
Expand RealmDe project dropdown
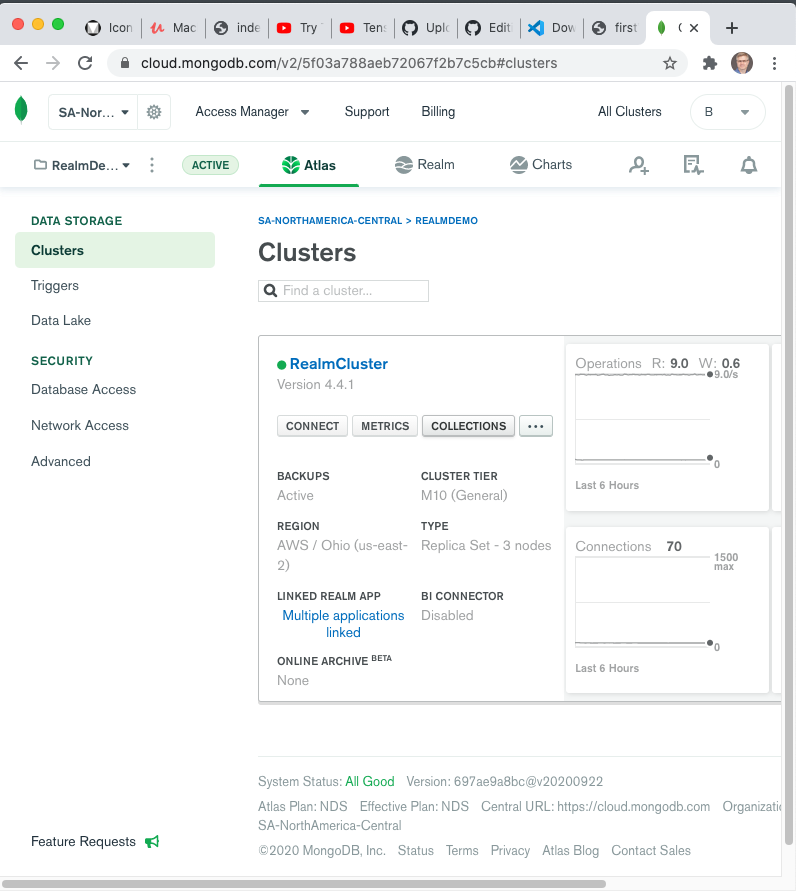click(x=82, y=165)
